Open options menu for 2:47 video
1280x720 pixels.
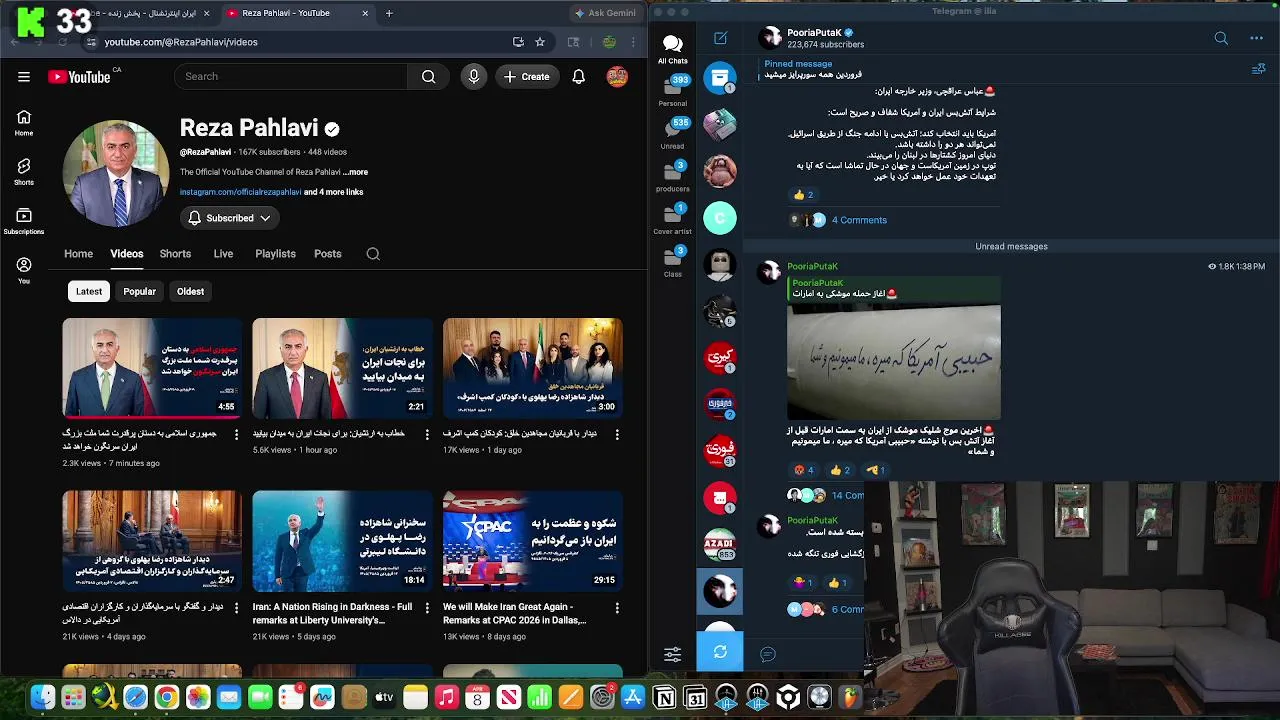click(237, 607)
